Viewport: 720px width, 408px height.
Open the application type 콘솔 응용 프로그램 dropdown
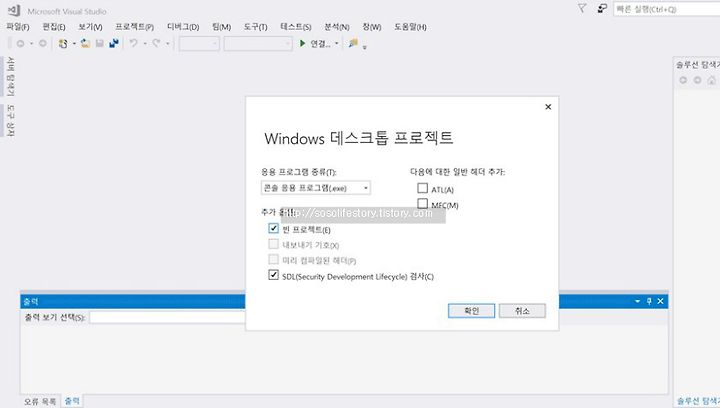(x=316, y=188)
